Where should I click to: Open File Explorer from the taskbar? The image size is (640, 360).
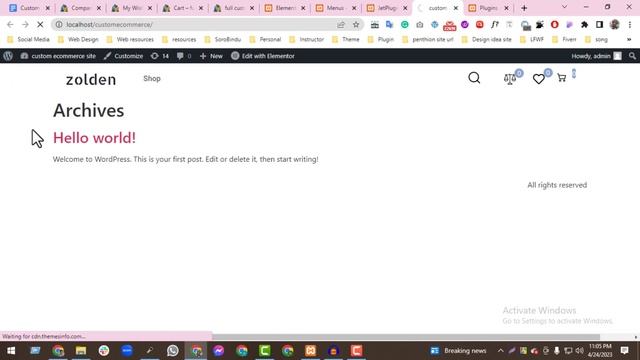coord(81,351)
